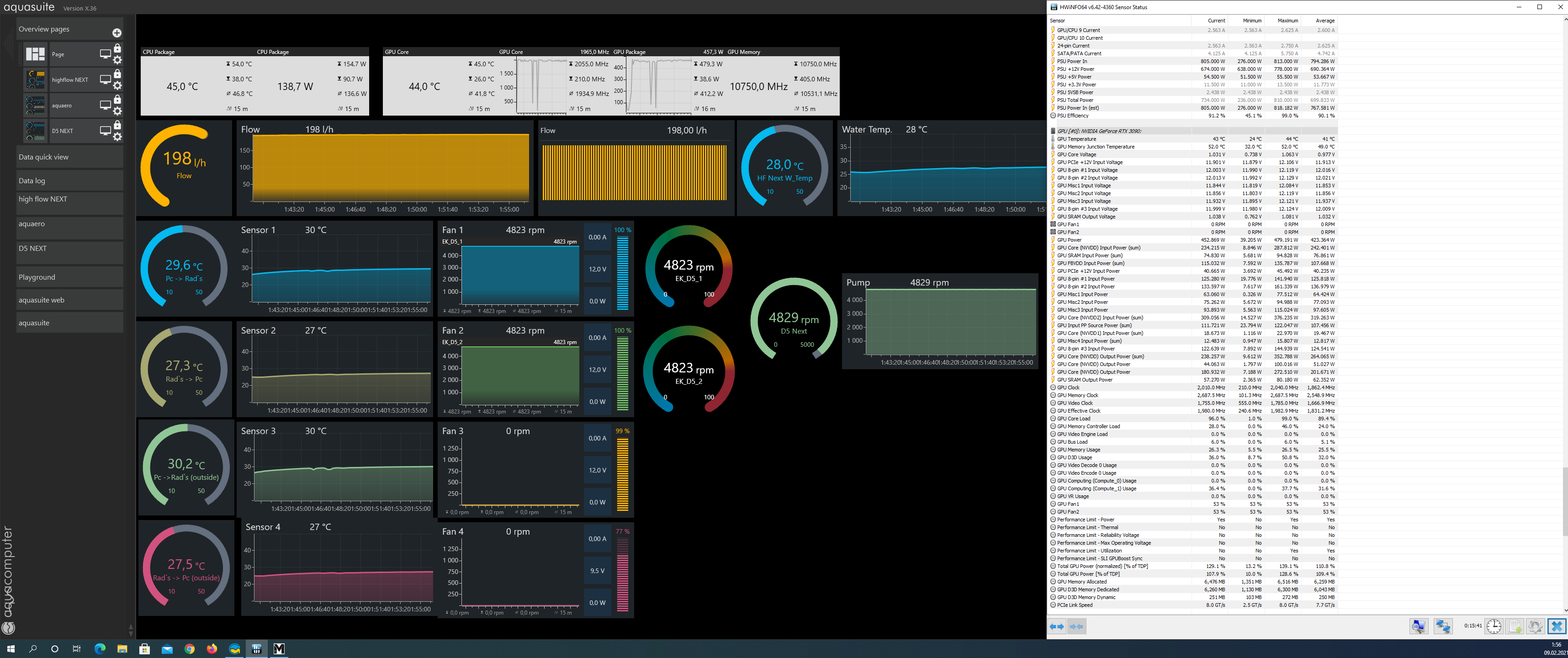The width and height of the screenshot is (1568, 658).
Task: Open the Data log menu item
Action: pos(69,181)
